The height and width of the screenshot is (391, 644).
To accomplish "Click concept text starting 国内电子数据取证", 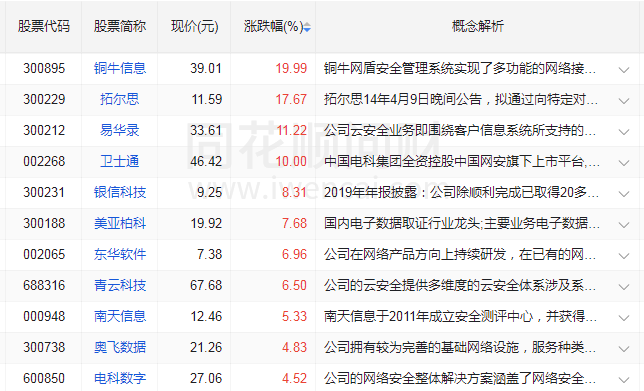I will pyautogui.click(x=462, y=223).
